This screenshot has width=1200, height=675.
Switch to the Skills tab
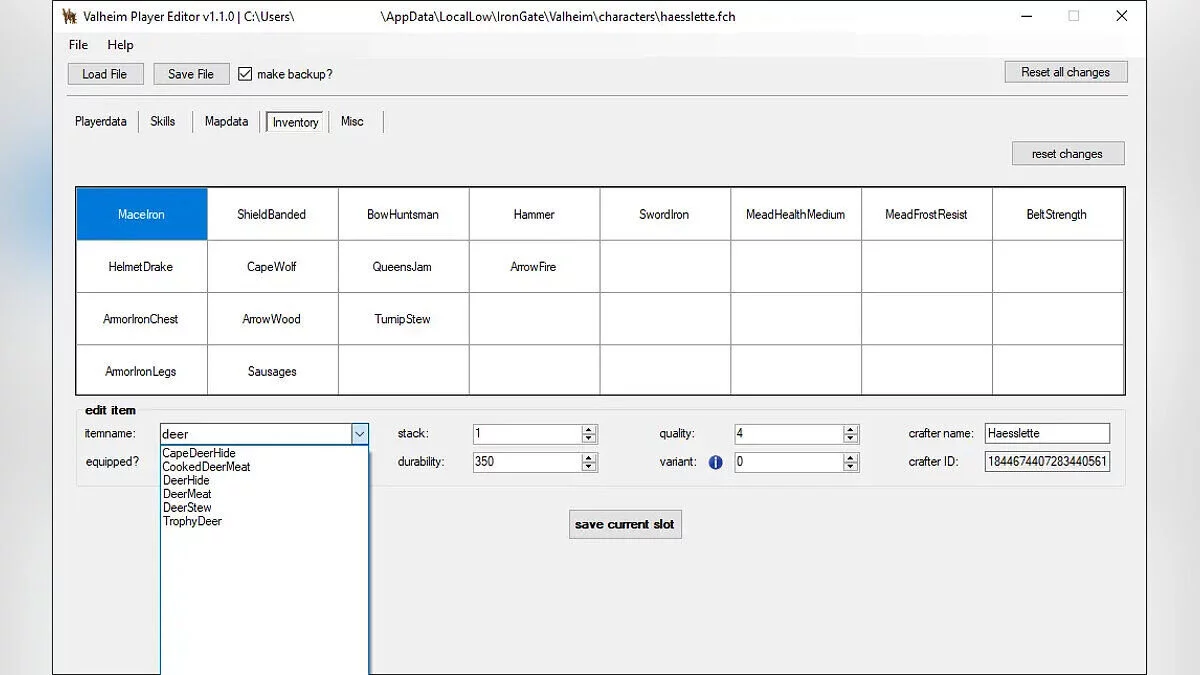pyautogui.click(x=163, y=121)
